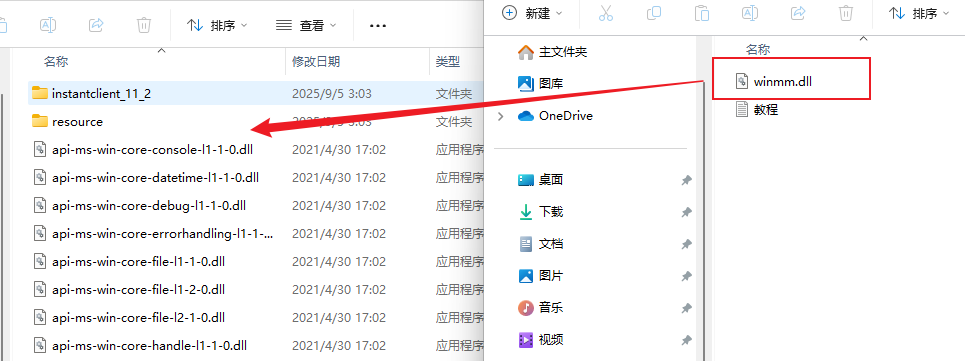
Task: Click Paste clipboard icon in the winmm.dll window
Action: click(702, 13)
